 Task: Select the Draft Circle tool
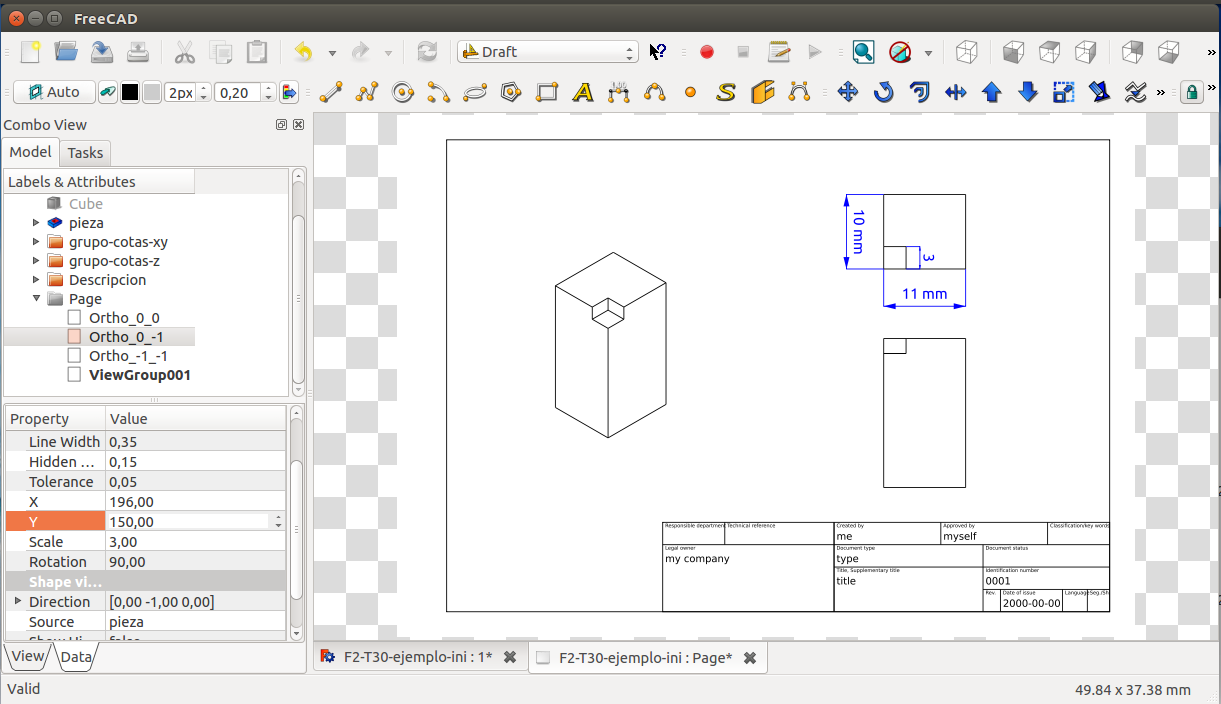pos(403,93)
